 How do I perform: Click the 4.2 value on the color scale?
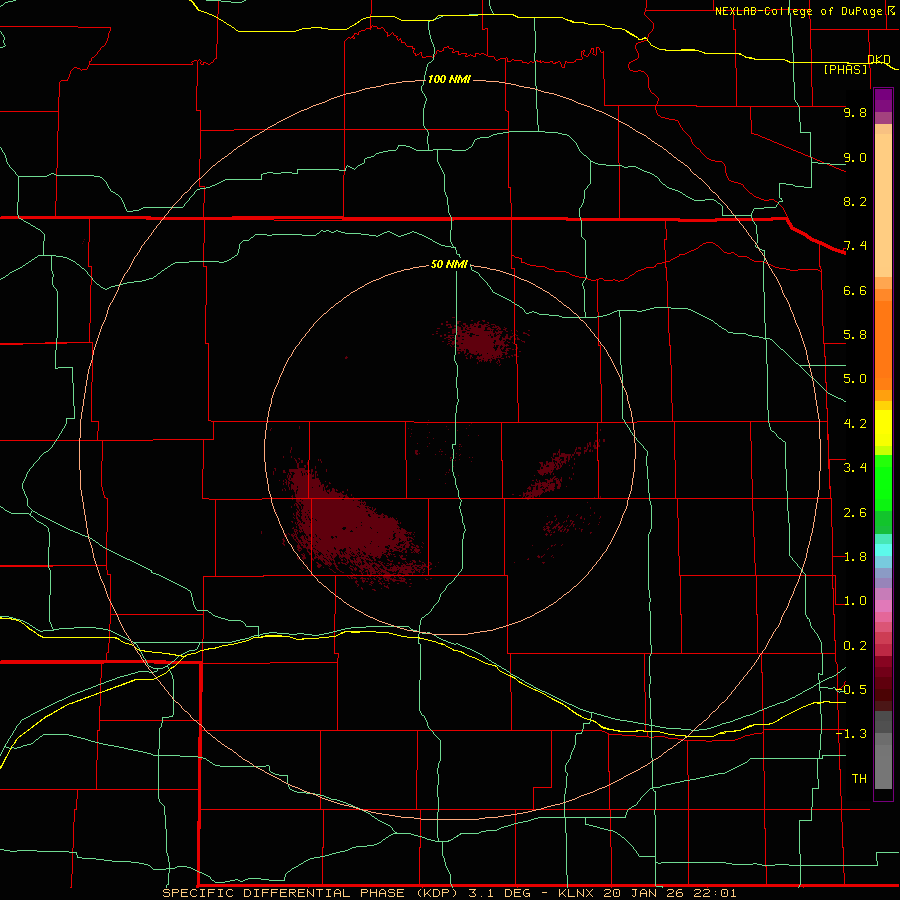(855, 424)
